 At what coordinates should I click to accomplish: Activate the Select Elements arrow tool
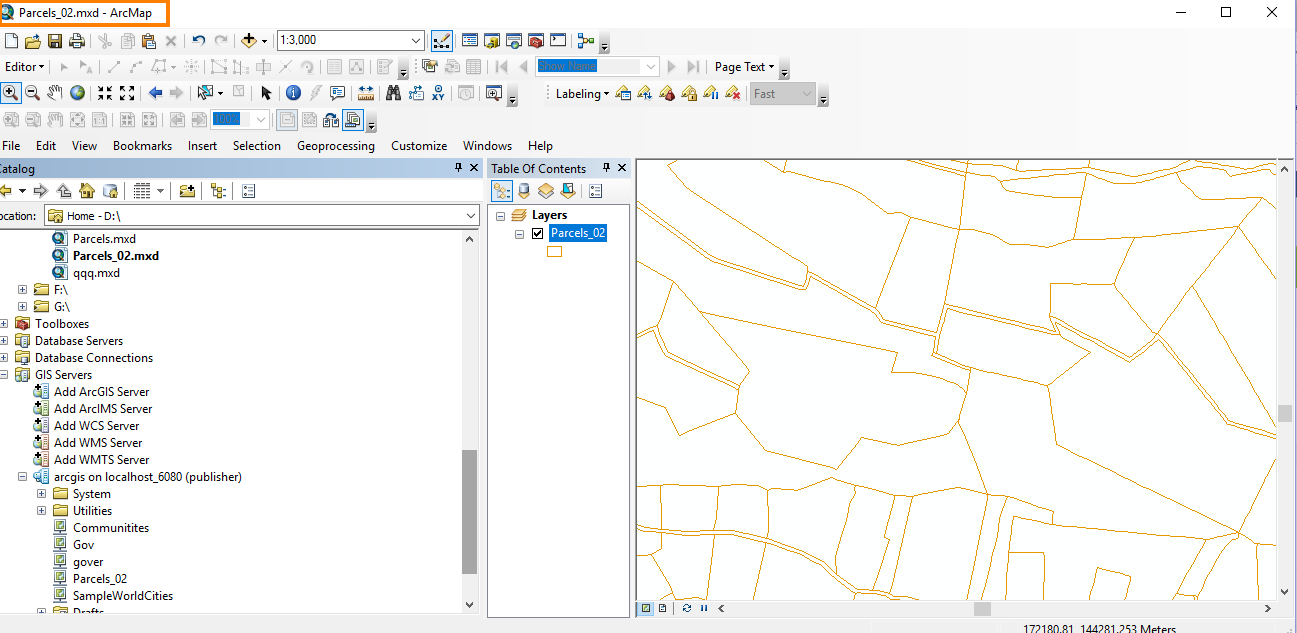[266, 93]
